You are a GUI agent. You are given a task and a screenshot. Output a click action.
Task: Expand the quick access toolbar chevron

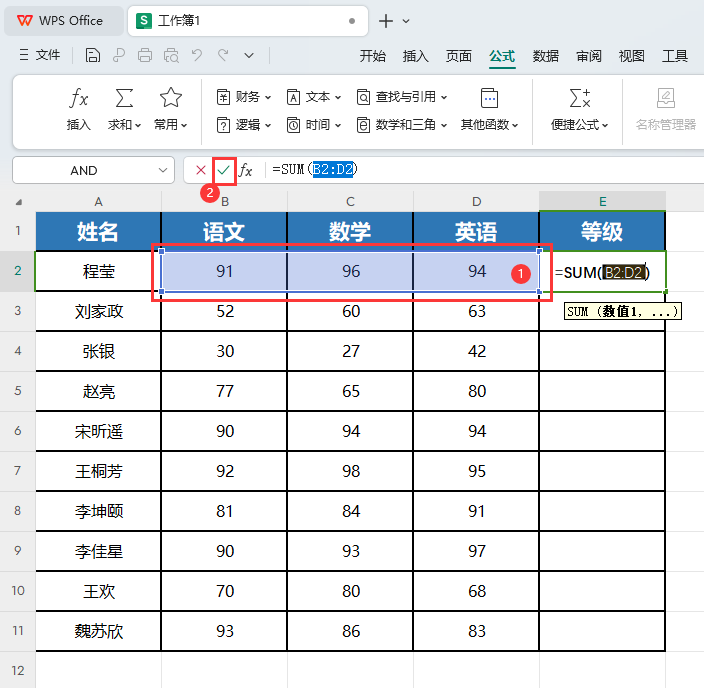249,56
